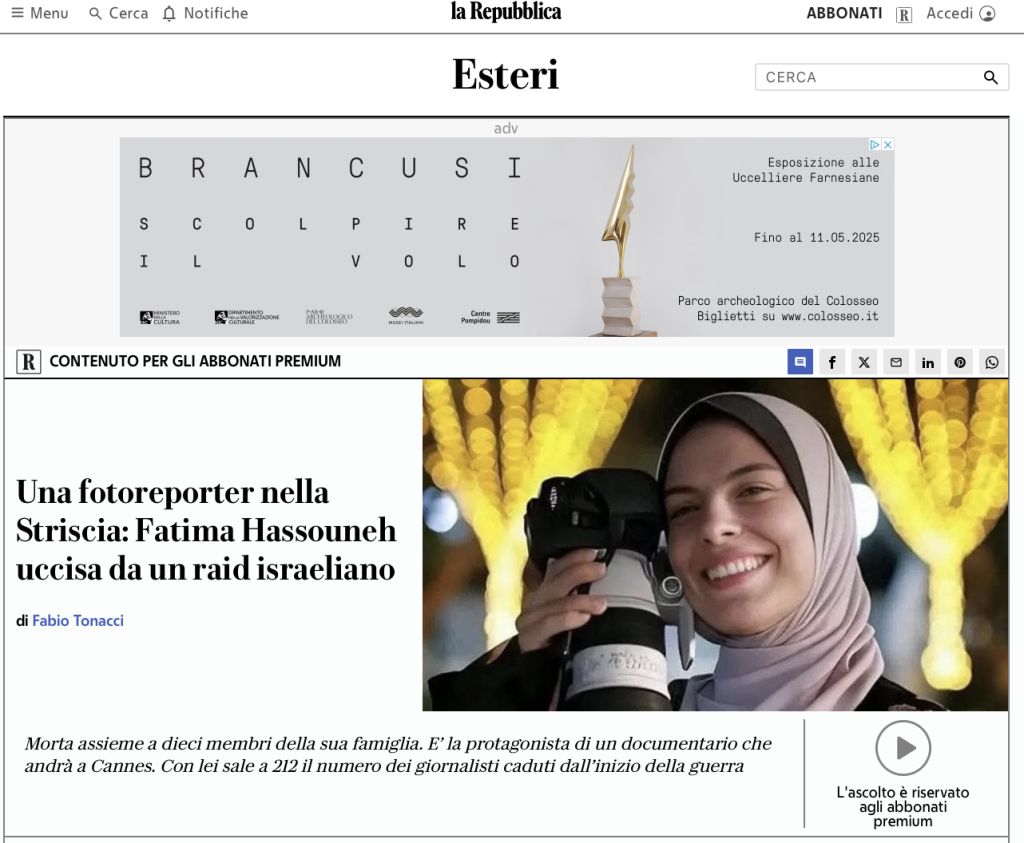The width and height of the screenshot is (1024, 843).
Task: Go to la Repubblica homepage logo
Action: 505,12
